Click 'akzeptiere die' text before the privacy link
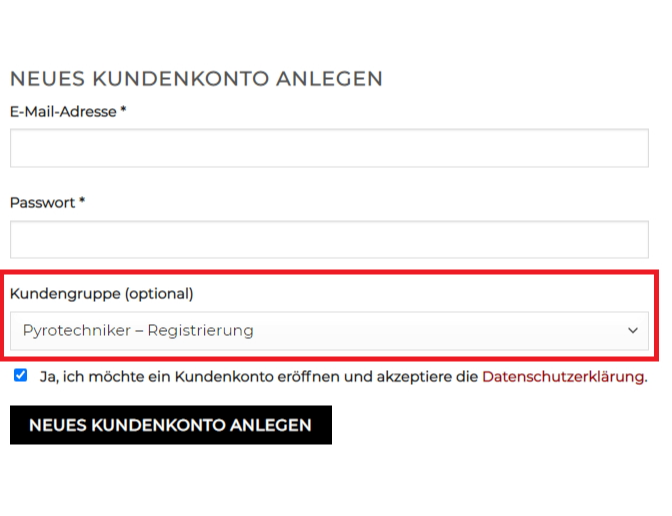This screenshot has height=516, width=672. pos(427,377)
